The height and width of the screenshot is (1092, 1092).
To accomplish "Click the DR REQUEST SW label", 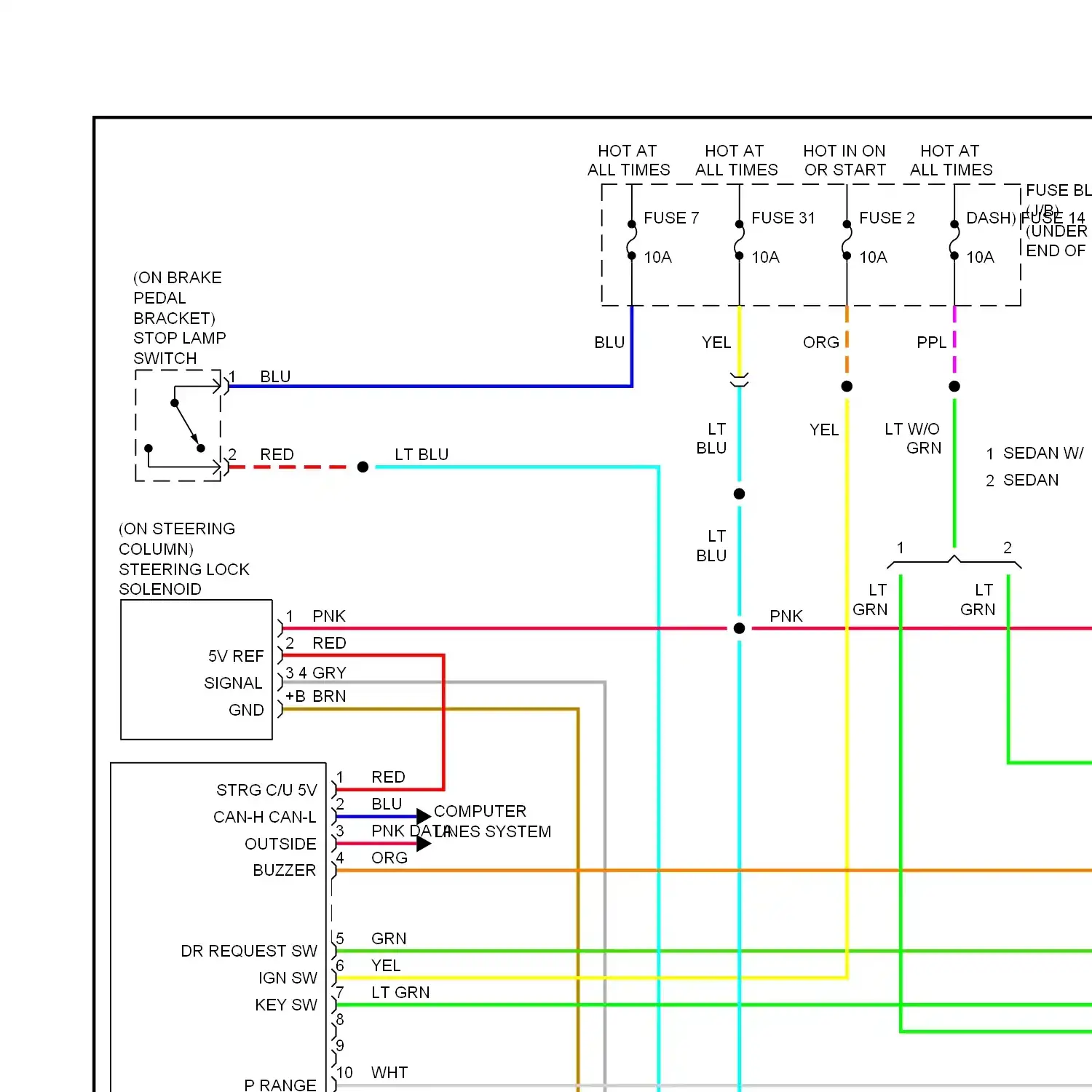I will tap(249, 951).
